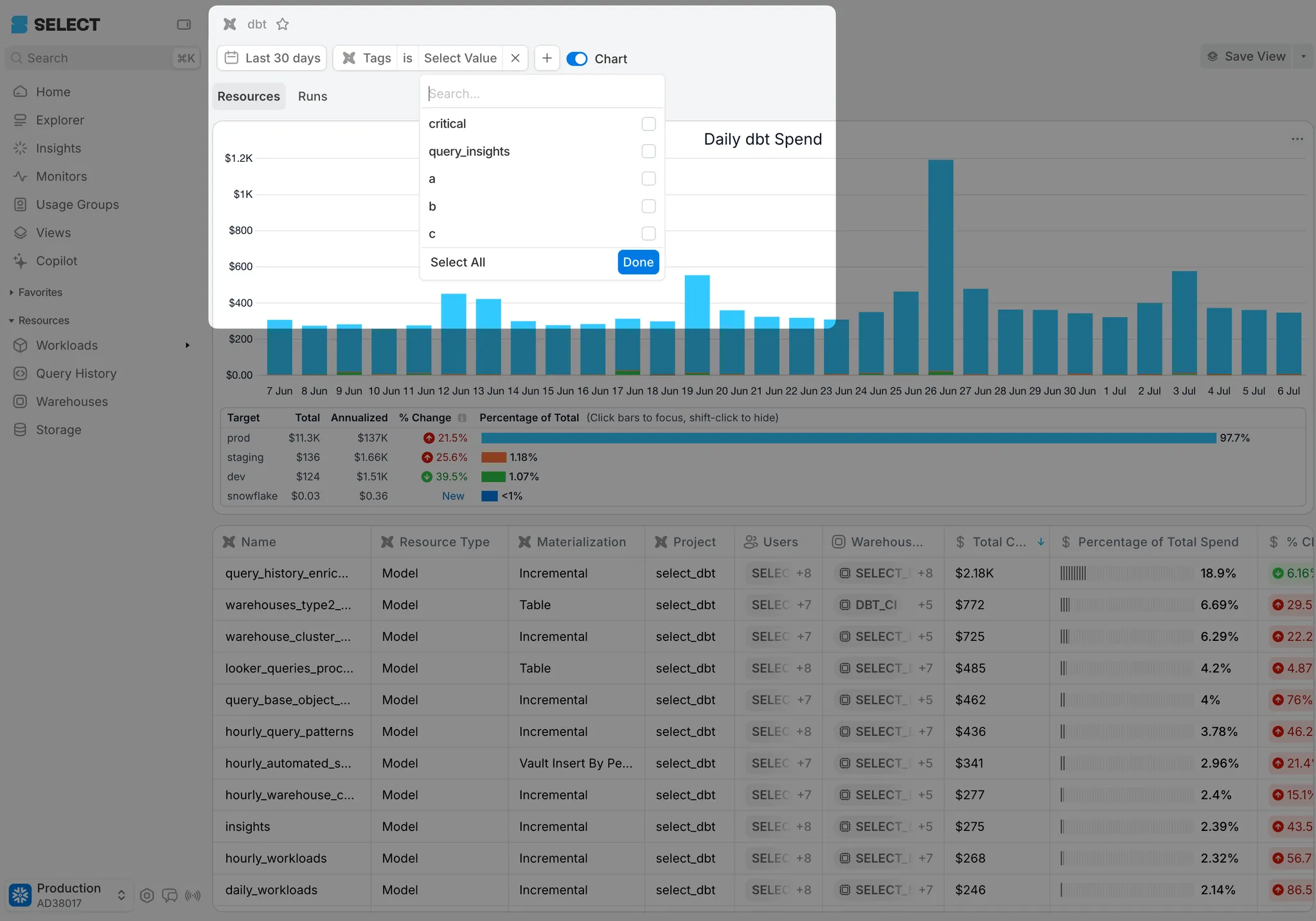The width and height of the screenshot is (1316, 921).
Task: Click the Save View button
Action: click(1247, 57)
